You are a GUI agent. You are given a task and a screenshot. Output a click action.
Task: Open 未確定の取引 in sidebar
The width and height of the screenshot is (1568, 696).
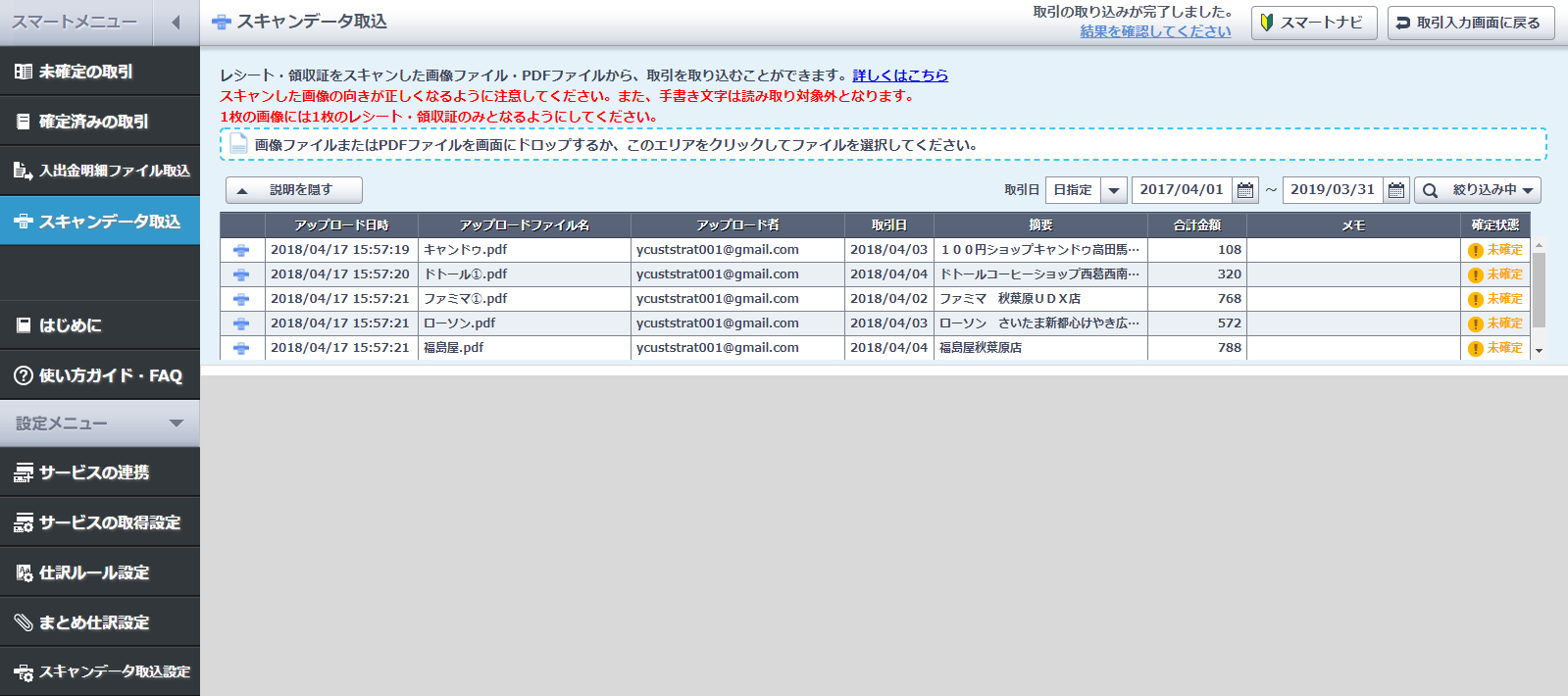[100, 72]
